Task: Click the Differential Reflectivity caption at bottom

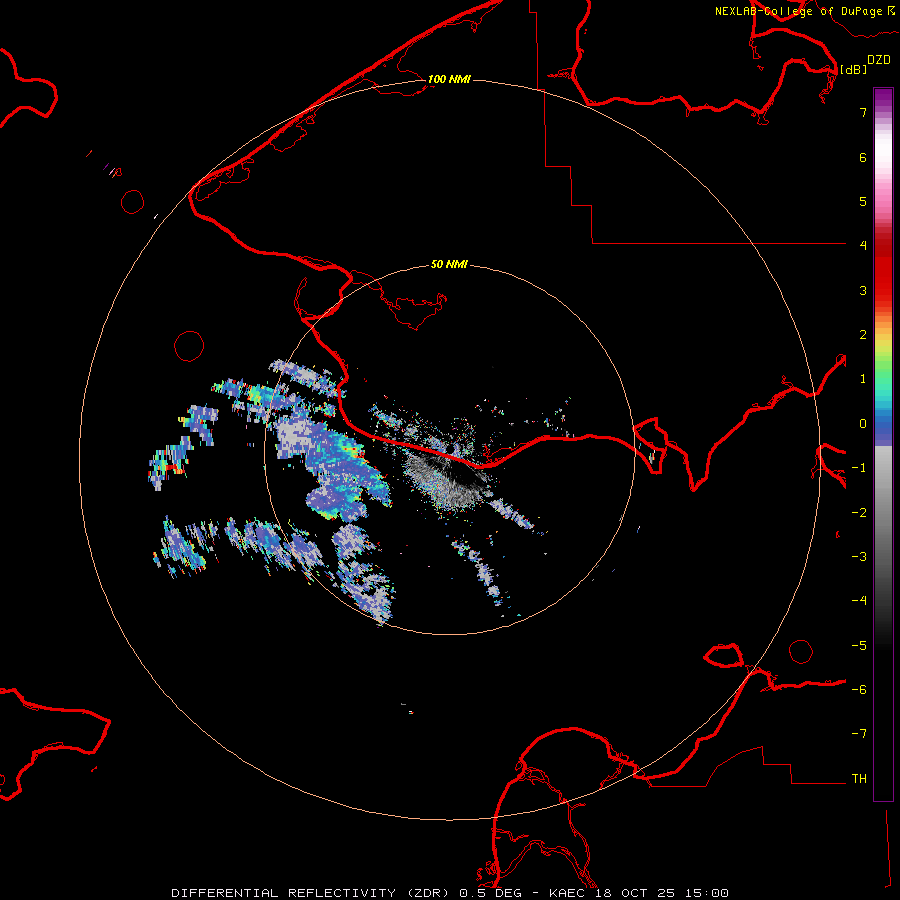Action: coord(450,893)
